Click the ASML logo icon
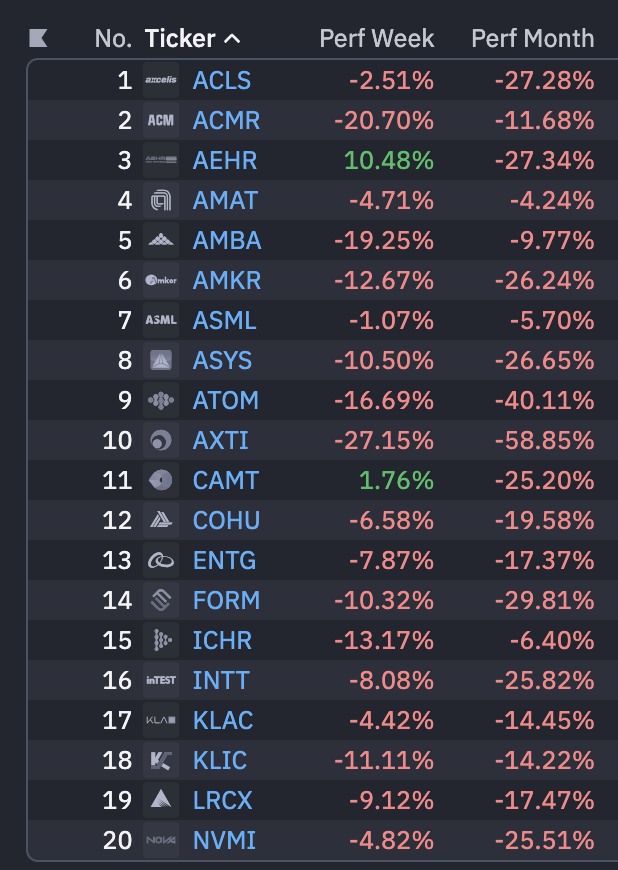Viewport: 618px width, 870px height. point(161,320)
